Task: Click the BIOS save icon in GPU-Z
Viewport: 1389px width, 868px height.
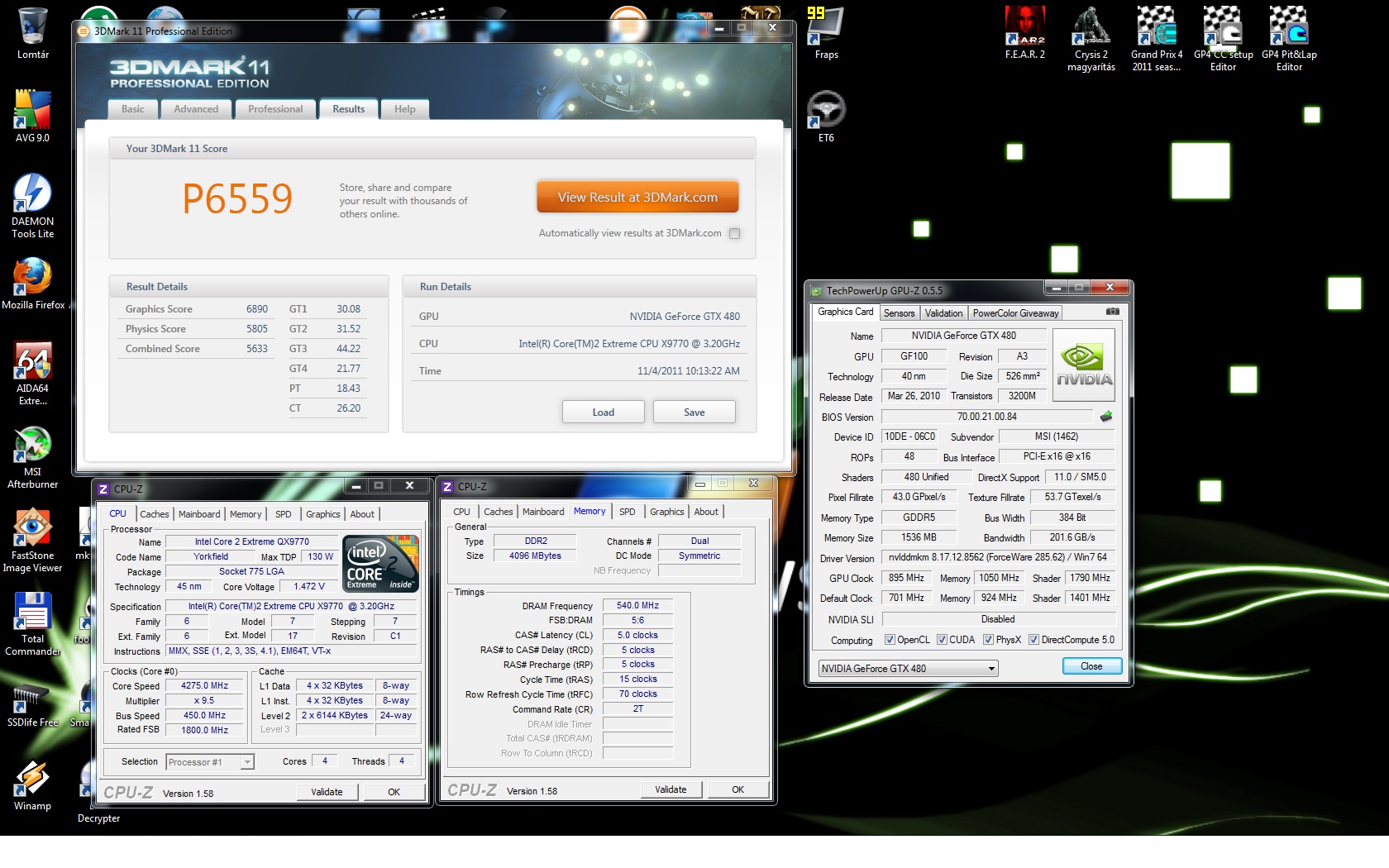Action: click(1106, 417)
